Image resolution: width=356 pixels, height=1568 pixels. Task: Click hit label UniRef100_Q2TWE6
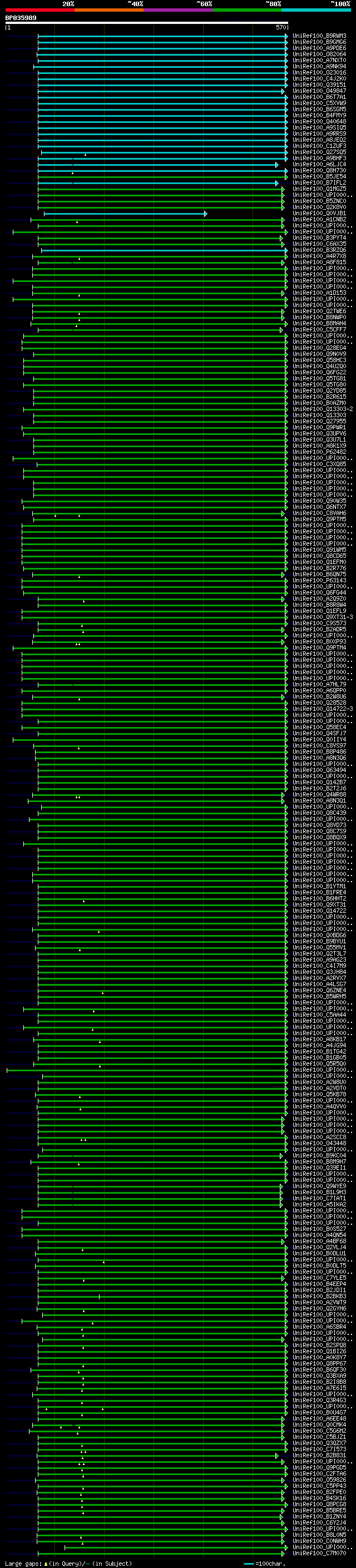click(x=319, y=311)
